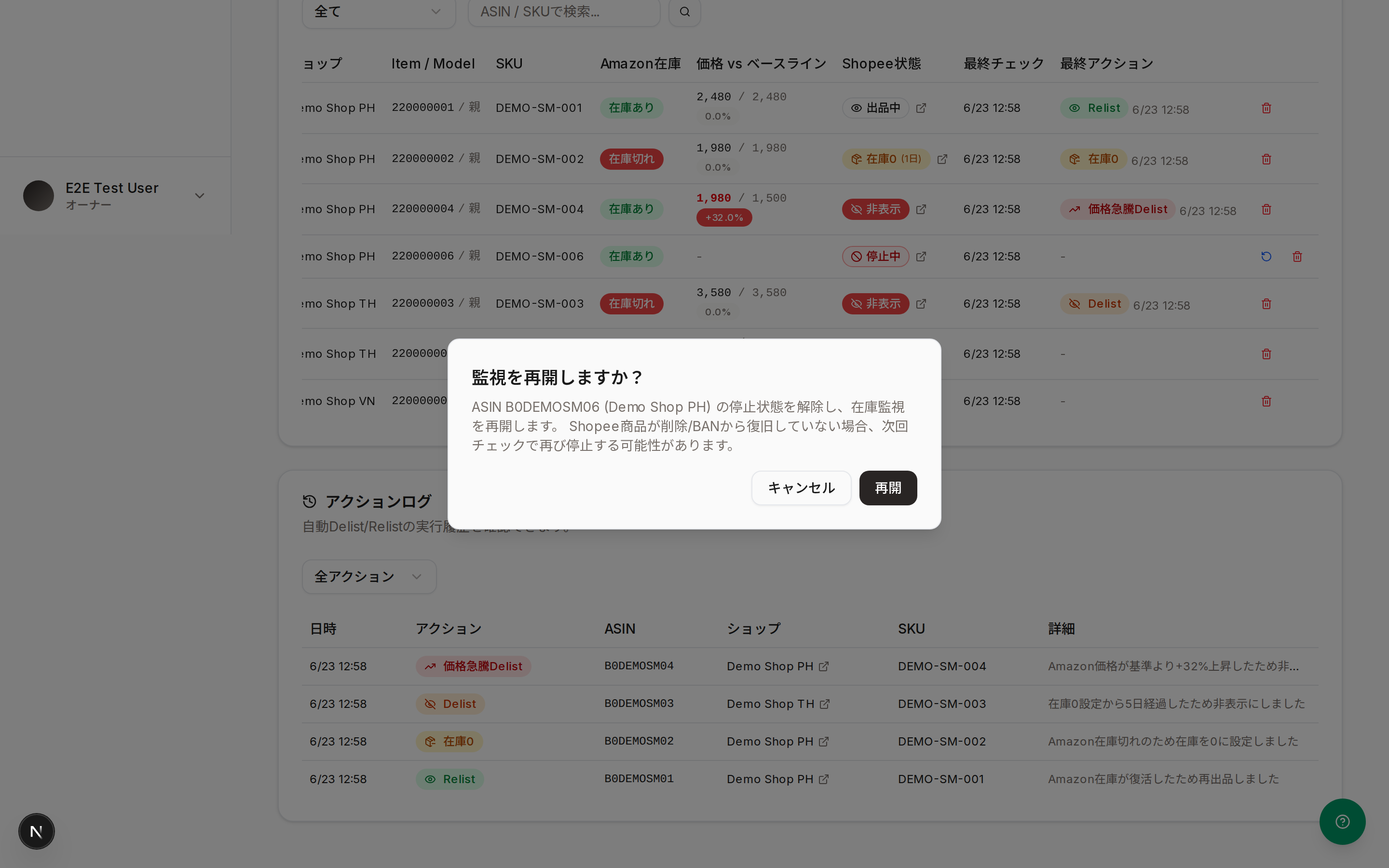Click the 非表示 badge in DEMO-SM-004 row
The height and width of the screenshot is (868, 1389).
[875, 210]
